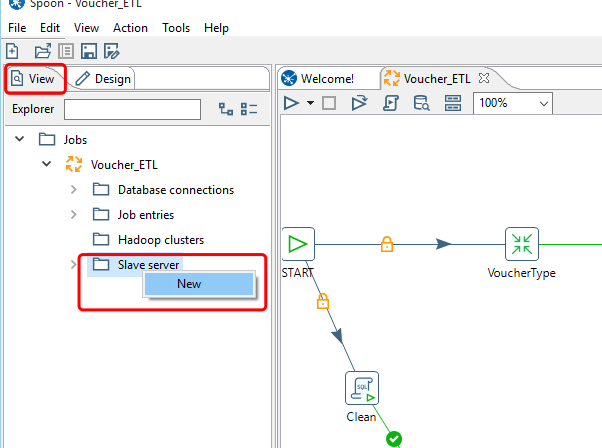The height and width of the screenshot is (448, 602).
Task: Click the Stop job square icon
Action: [x=329, y=103]
